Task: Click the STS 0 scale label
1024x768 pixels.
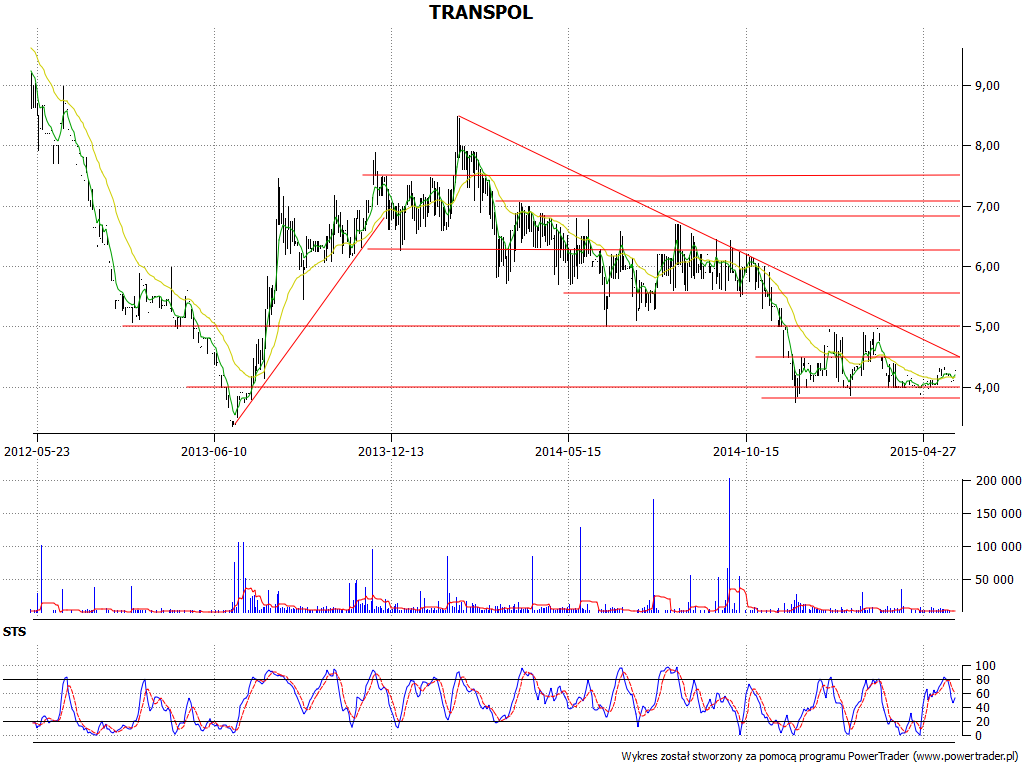Action: 978,735
